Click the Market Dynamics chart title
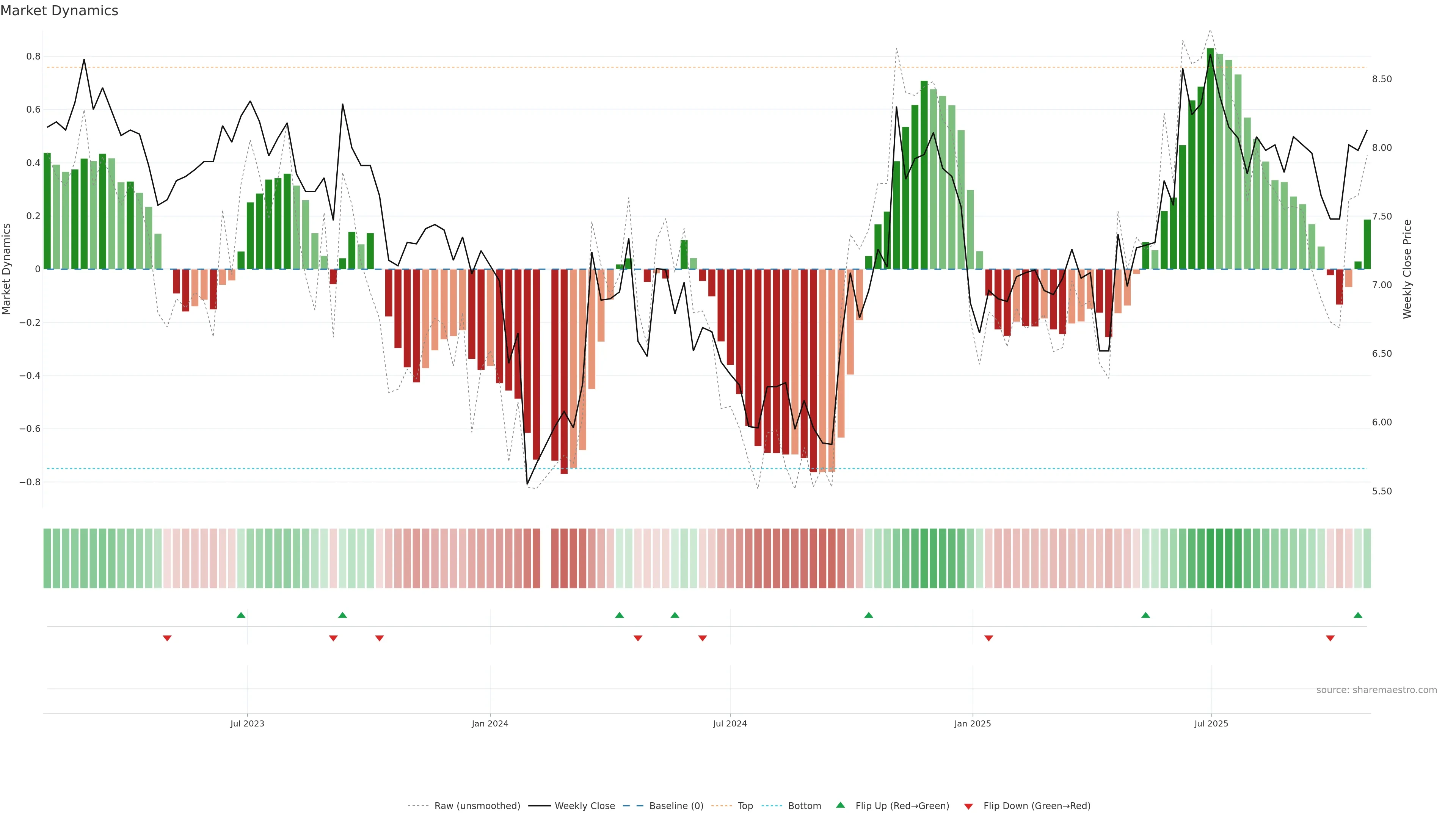This screenshot has height=819, width=1456. click(60, 11)
